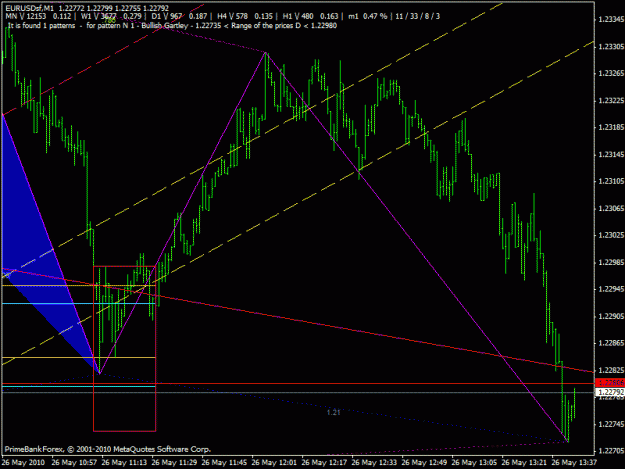
Task: Click the 1.23145 price axis label
Action: coord(611,154)
